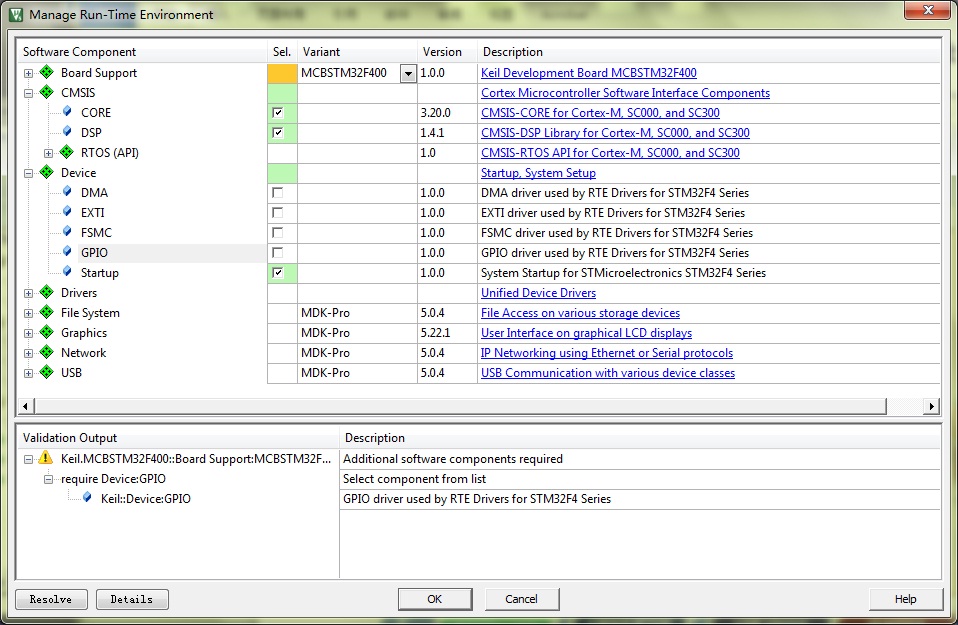958x625 pixels.
Task: Click the Variant column header
Action: point(357,52)
